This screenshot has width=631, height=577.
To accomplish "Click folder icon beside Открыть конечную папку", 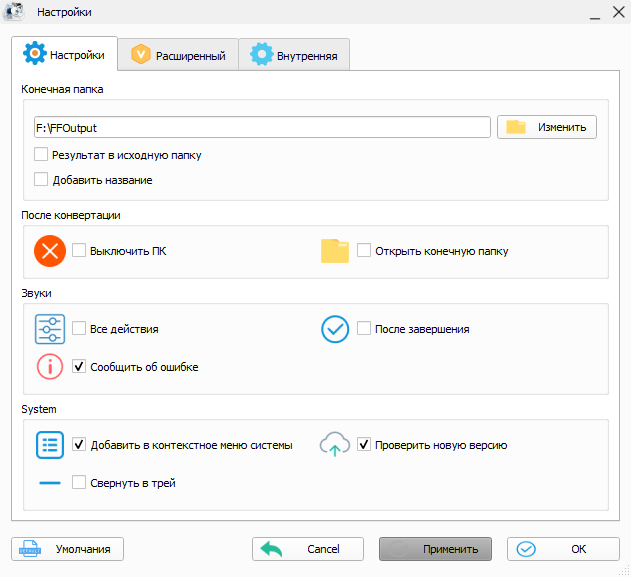I will coord(335,251).
